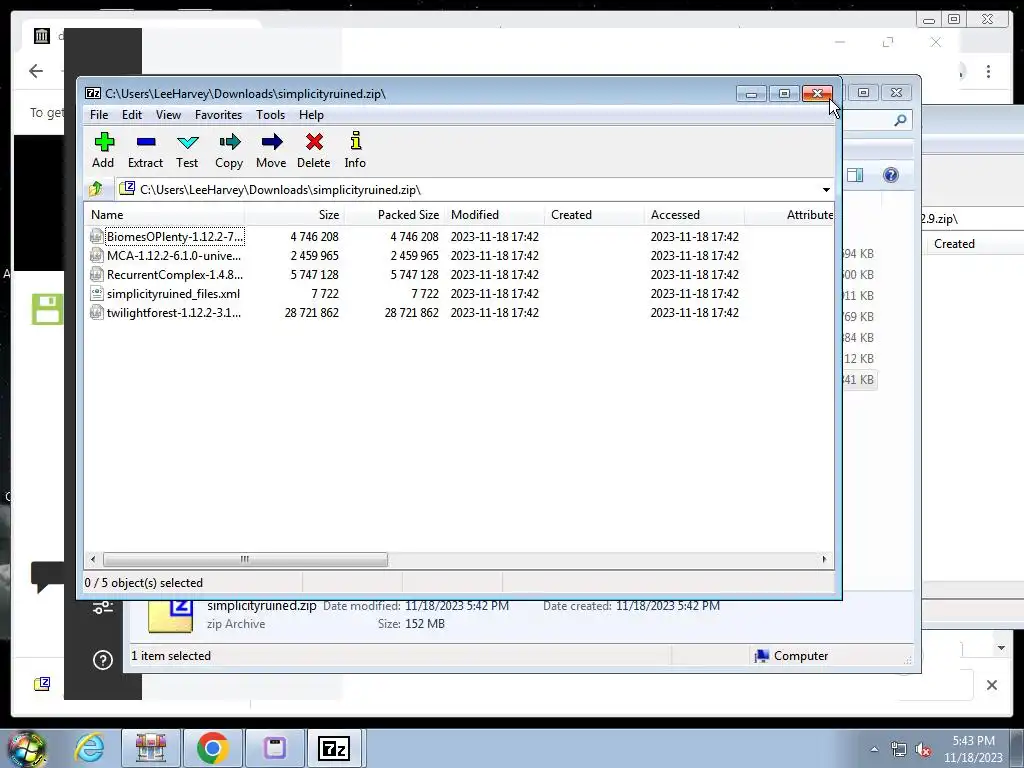1024x768 pixels.
Task: Click Explorer search magnifier icon
Action: point(901,120)
